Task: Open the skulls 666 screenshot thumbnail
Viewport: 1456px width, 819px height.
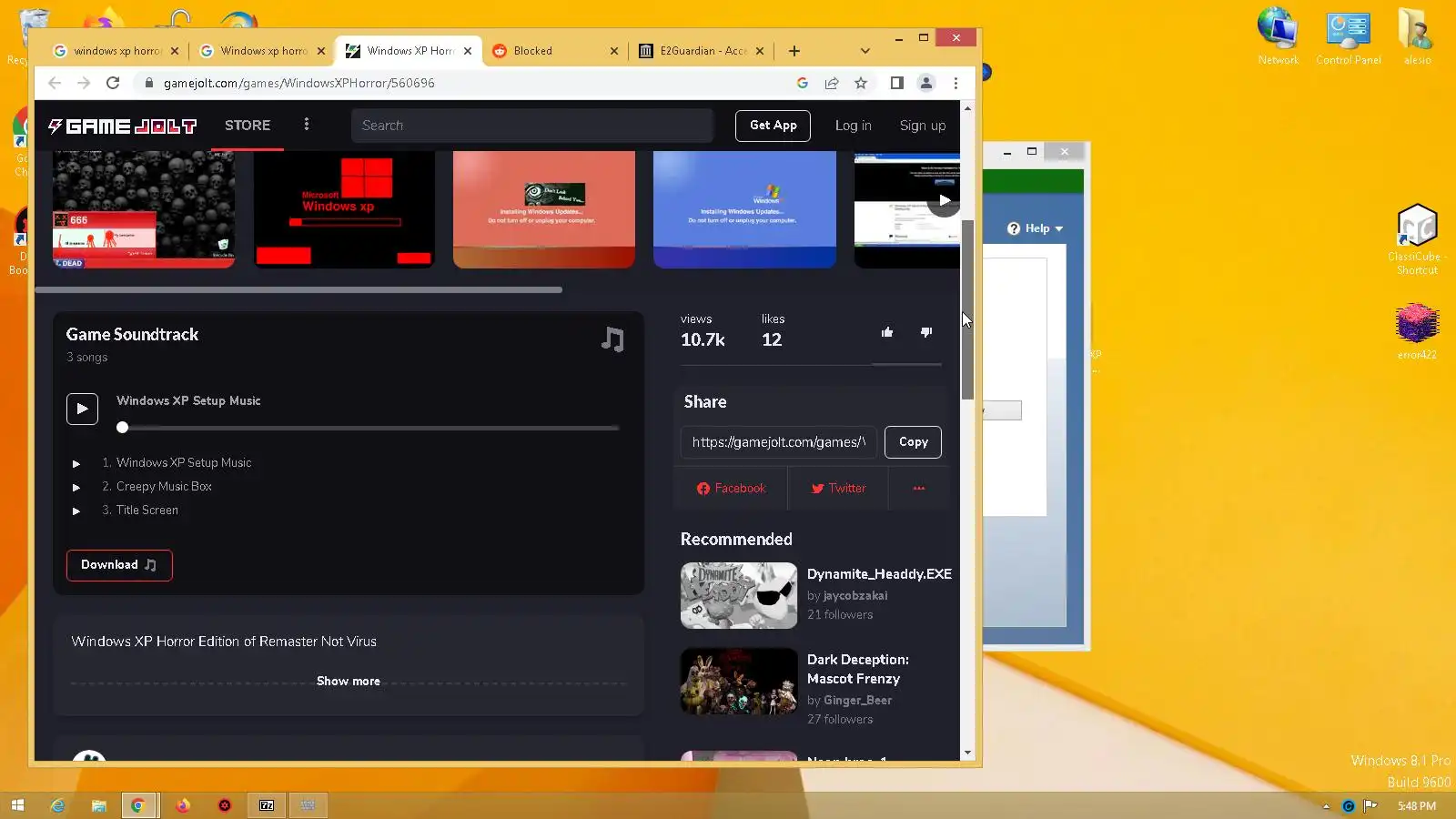Action: [x=144, y=209]
